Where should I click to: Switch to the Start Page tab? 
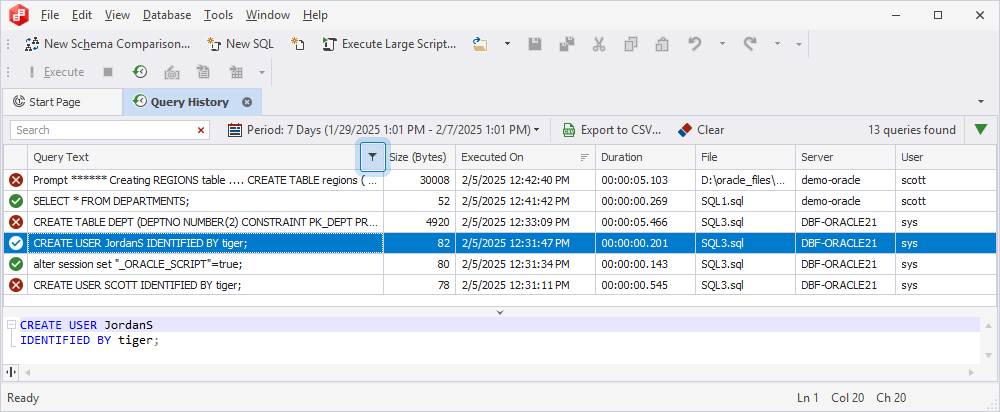(62, 102)
